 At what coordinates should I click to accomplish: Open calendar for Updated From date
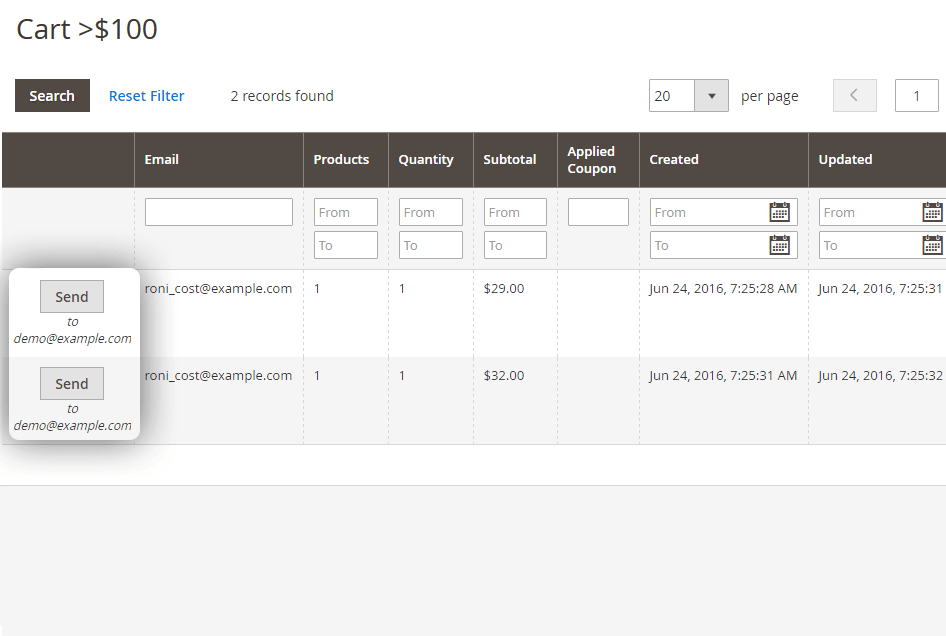point(933,212)
